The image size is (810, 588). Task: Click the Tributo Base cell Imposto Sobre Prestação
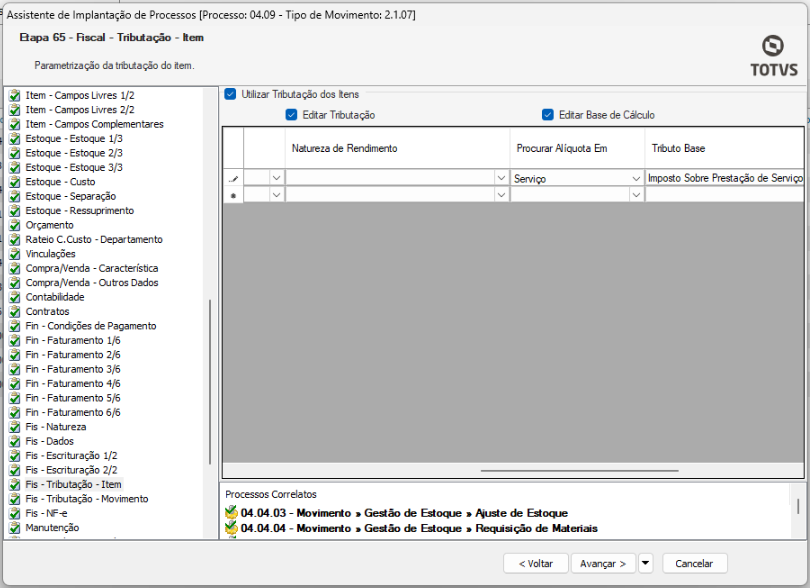(x=724, y=178)
